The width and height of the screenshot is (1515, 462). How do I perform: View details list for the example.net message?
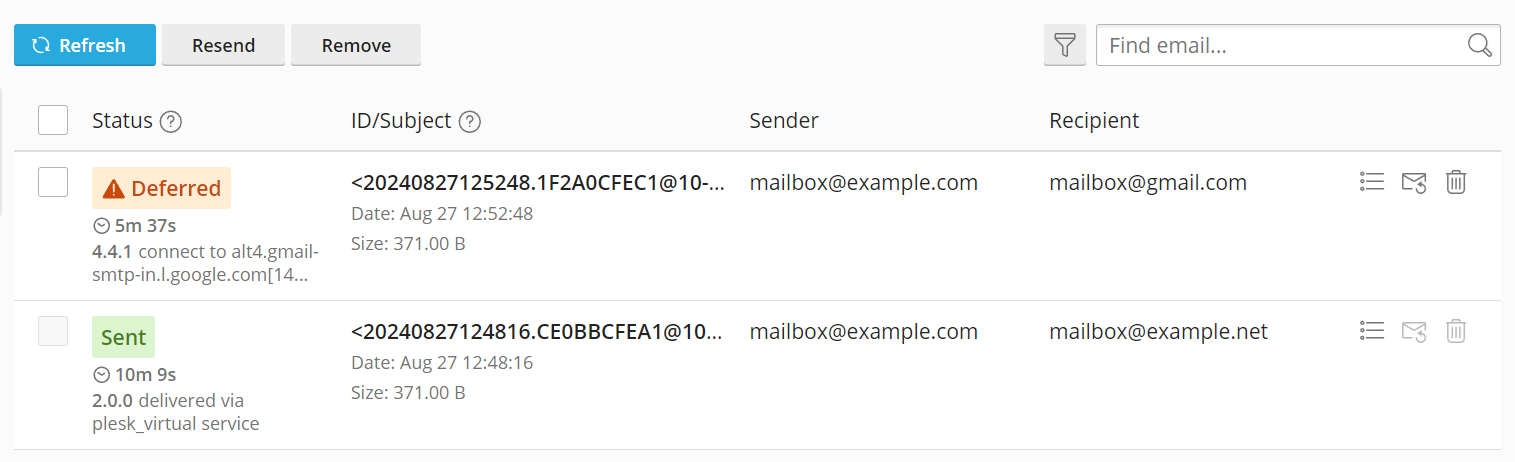pyautogui.click(x=1371, y=331)
